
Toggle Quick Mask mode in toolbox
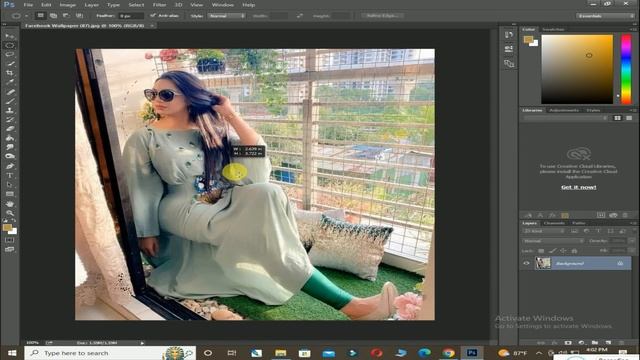tap(10, 240)
